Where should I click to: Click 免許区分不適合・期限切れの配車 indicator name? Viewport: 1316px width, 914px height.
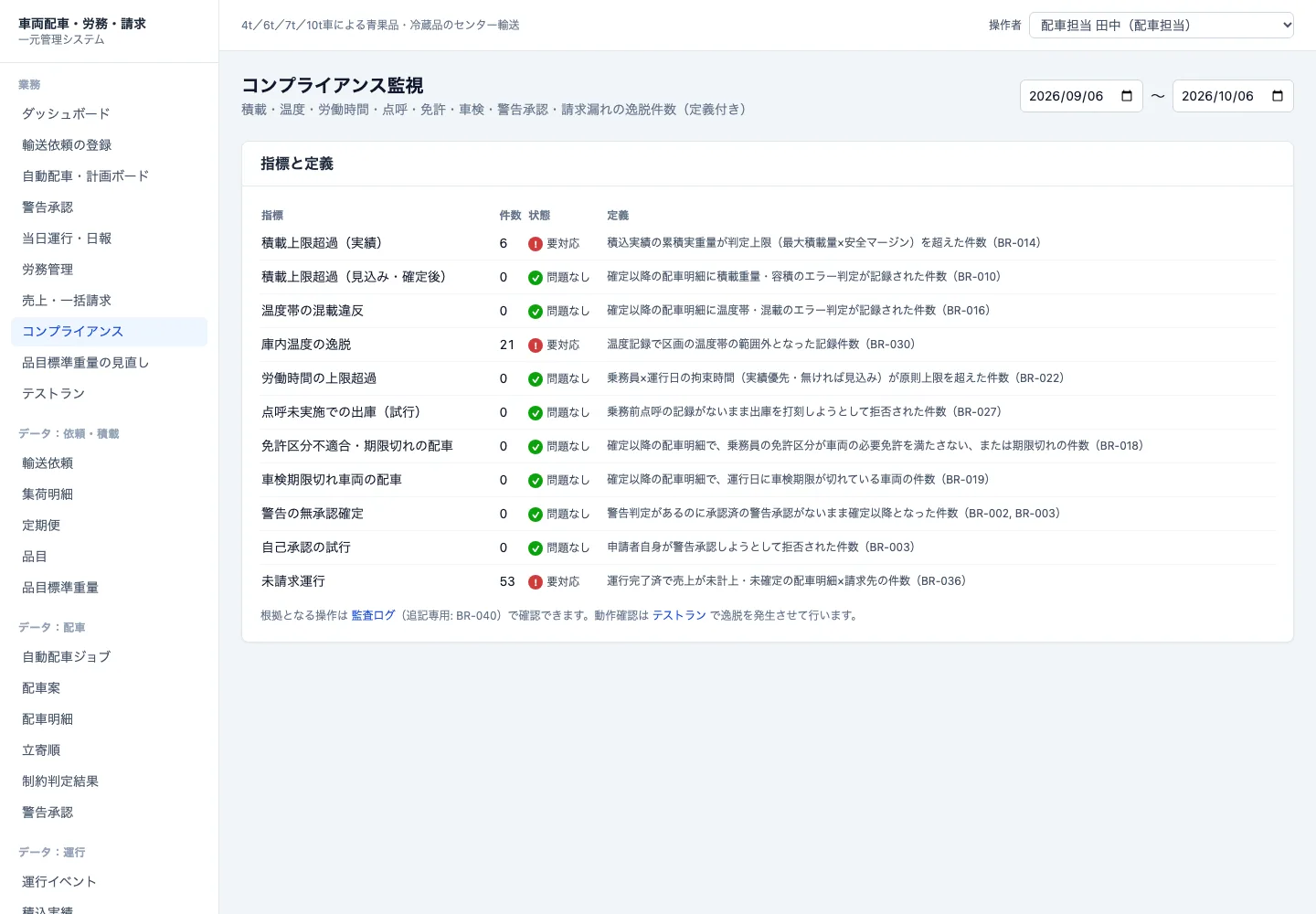point(357,446)
